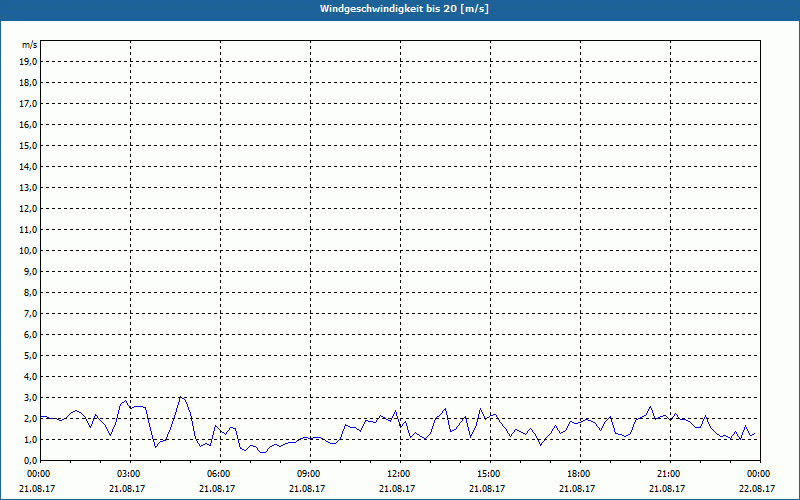This screenshot has width=800, height=500.
Task: Click the '21:00' time label
Action: click(x=670, y=474)
